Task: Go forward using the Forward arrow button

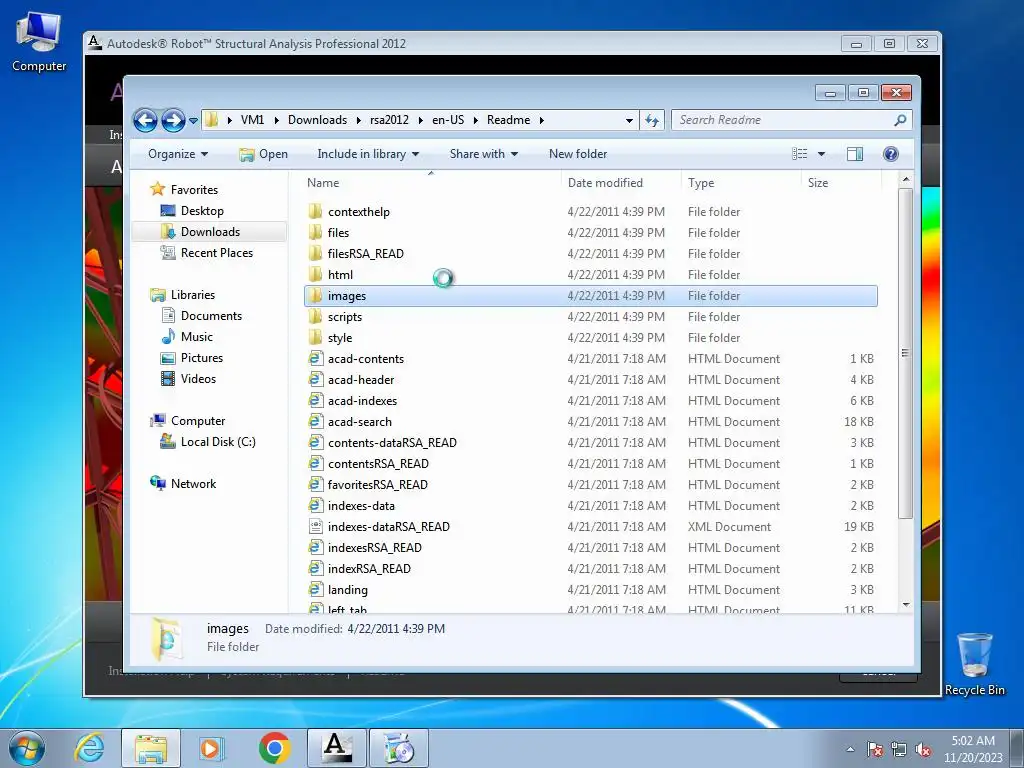Action: [173, 120]
